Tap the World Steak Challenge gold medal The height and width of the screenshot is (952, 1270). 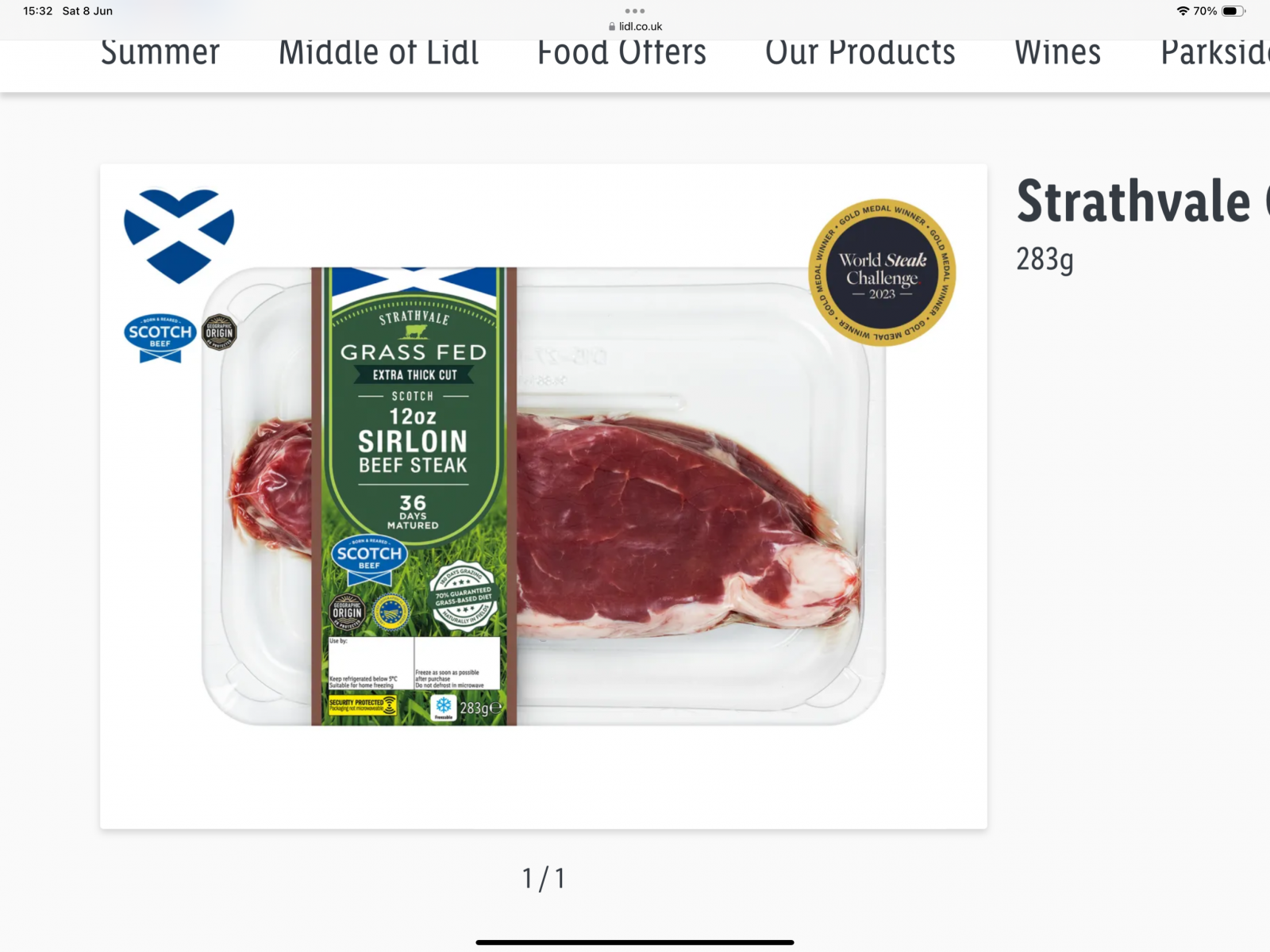click(x=882, y=272)
